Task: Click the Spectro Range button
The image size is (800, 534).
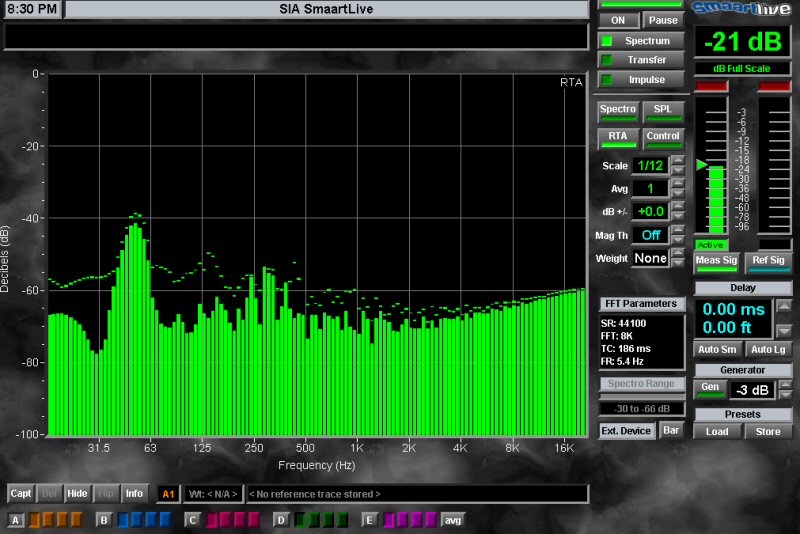Action: [641, 384]
